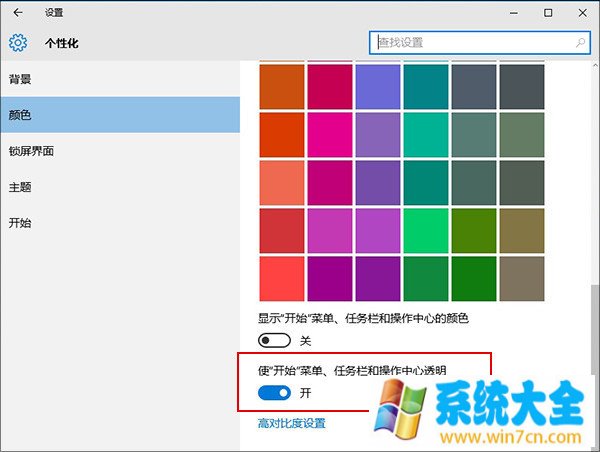Pick periwinkle blue swatch in first full row
600x452 pixels.
point(378,87)
